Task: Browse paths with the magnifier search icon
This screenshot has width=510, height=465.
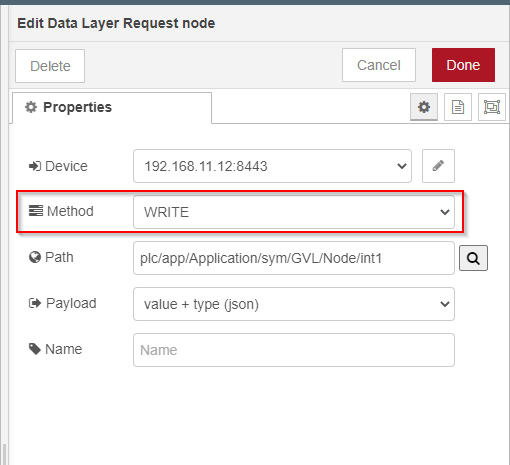Action: click(x=473, y=258)
